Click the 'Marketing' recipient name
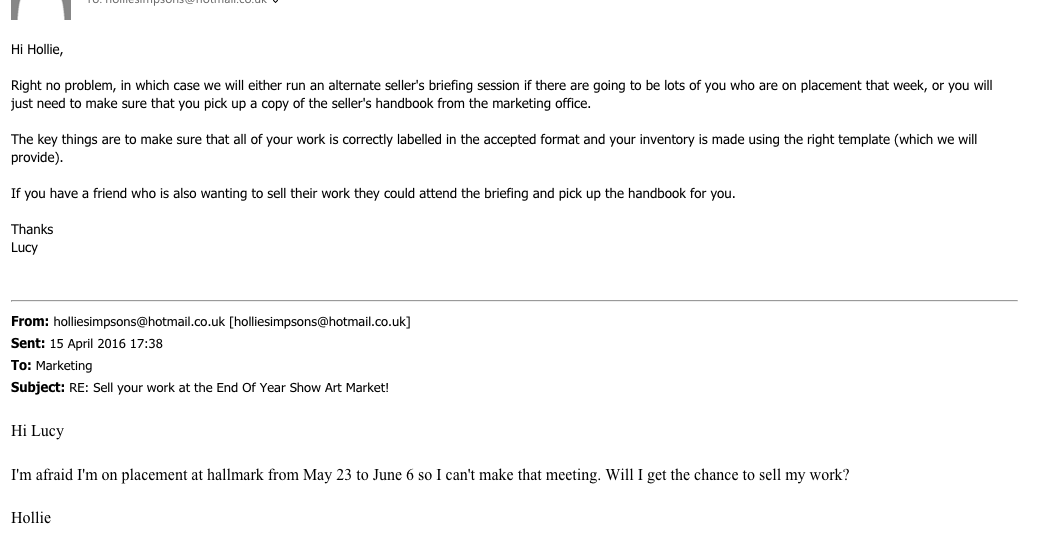1037x548 pixels. [x=64, y=366]
